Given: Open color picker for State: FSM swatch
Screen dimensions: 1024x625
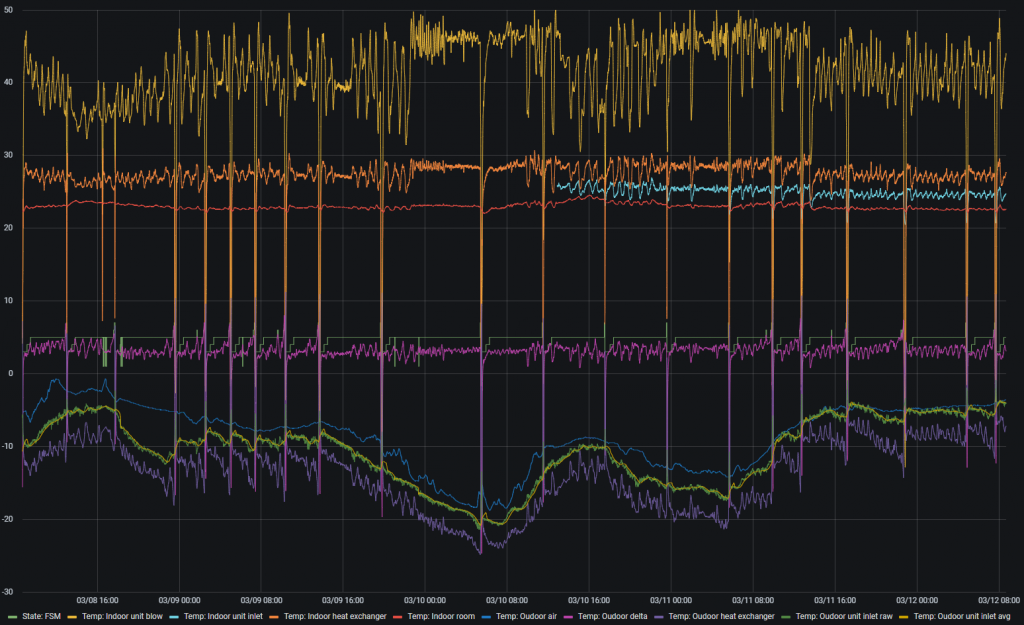Looking at the screenshot, I should [x=12, y=616].
